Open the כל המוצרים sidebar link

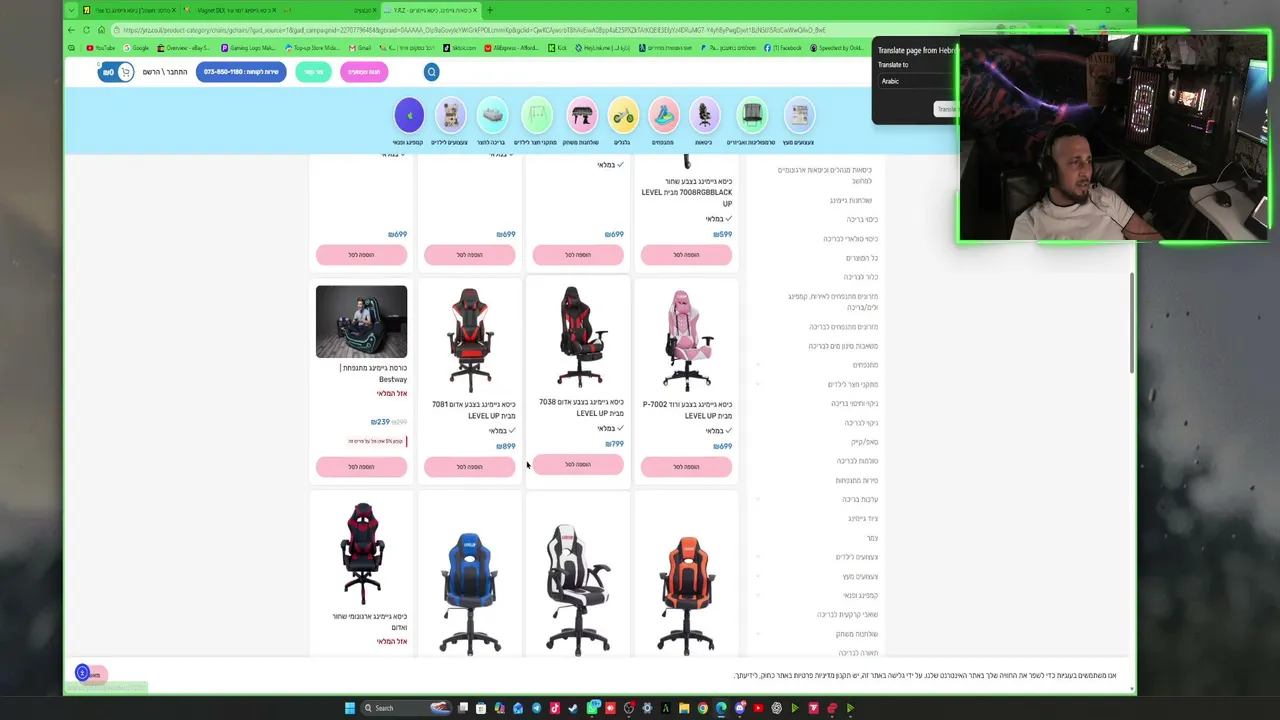(x=862, y=258)
